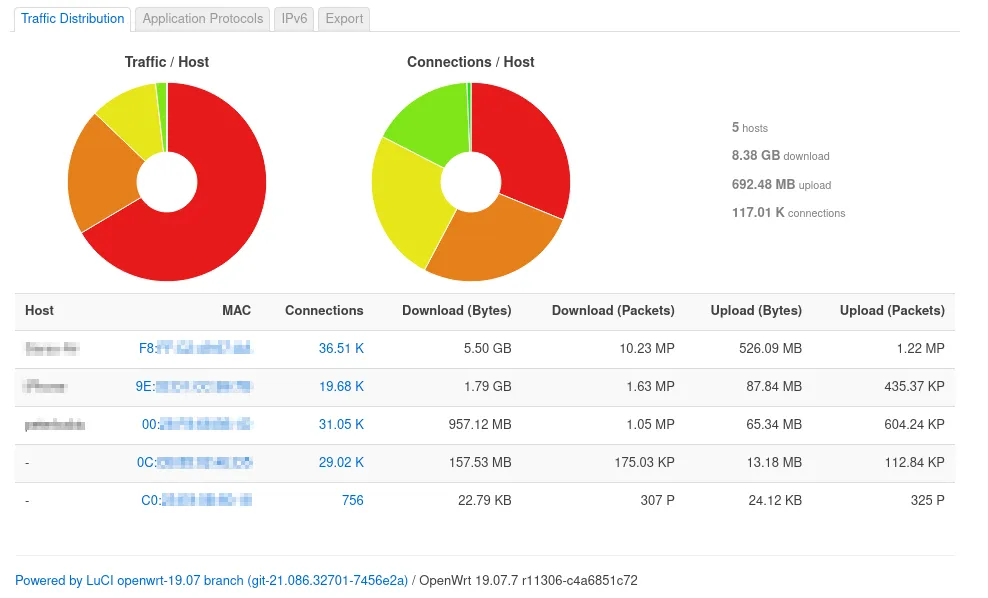The image size is (988, 598).
Task: Click the 19.68 K connections link
Action: click(341, 386)
